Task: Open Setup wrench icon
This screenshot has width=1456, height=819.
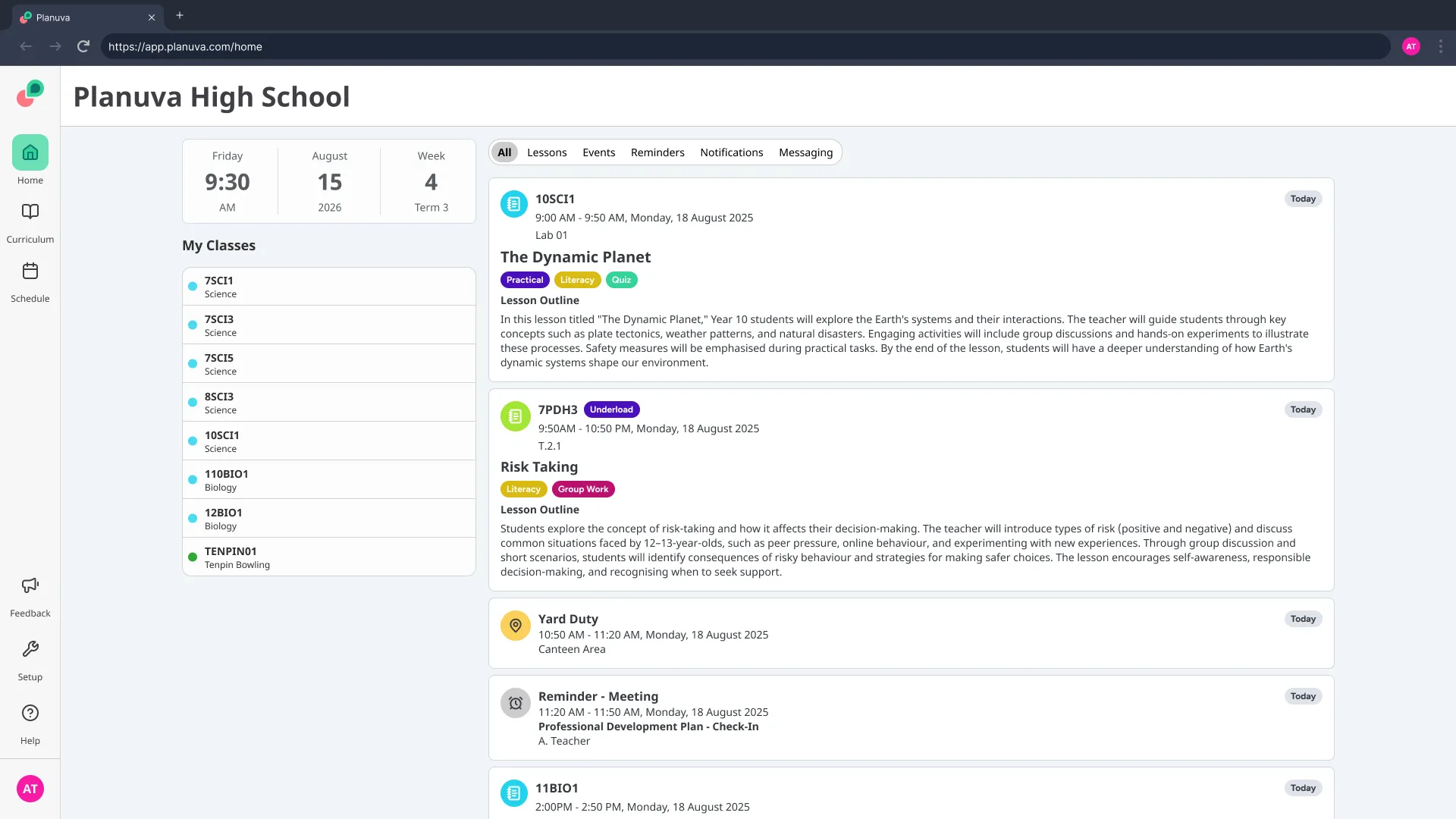Action: [x=30, y=649]
